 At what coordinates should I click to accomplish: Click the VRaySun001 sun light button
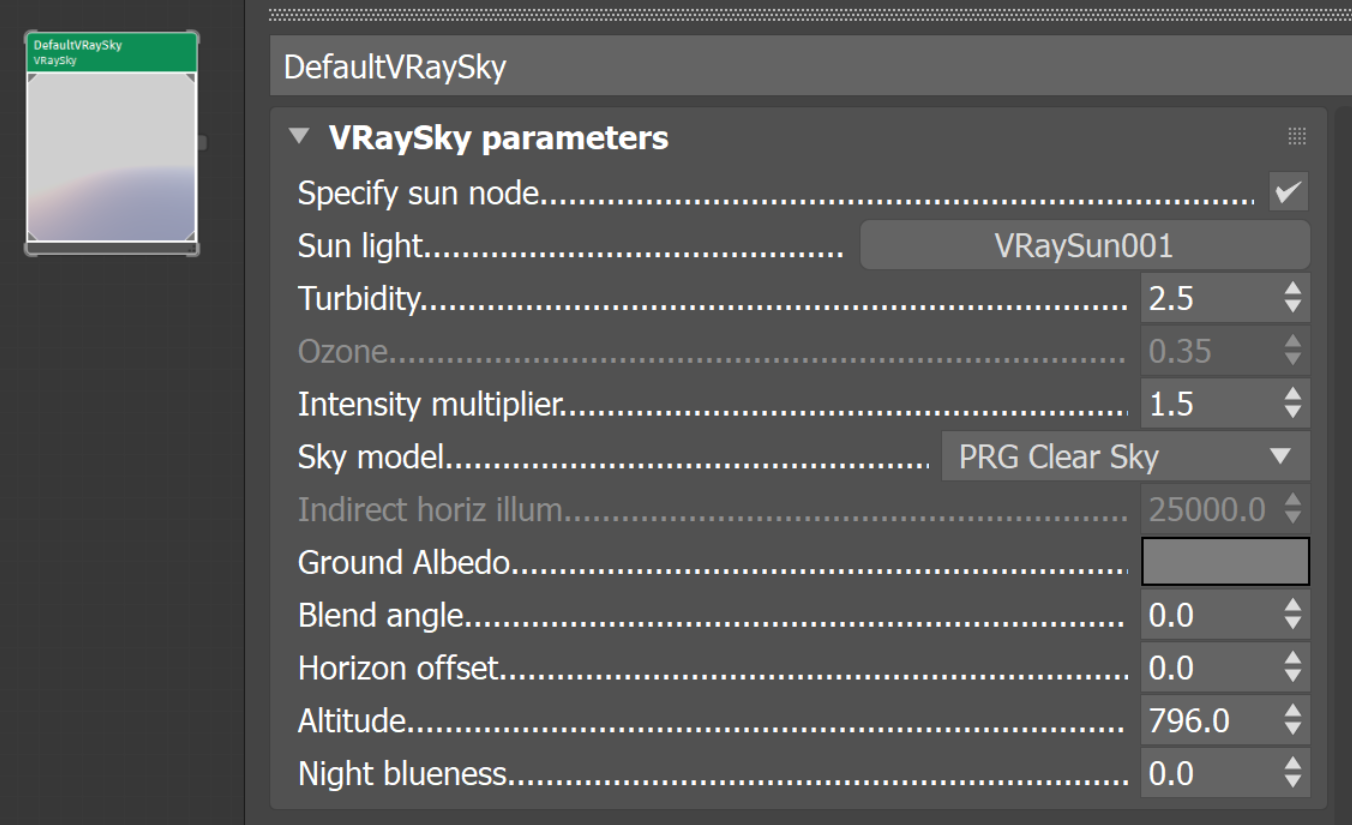[x=1084, y=246]
